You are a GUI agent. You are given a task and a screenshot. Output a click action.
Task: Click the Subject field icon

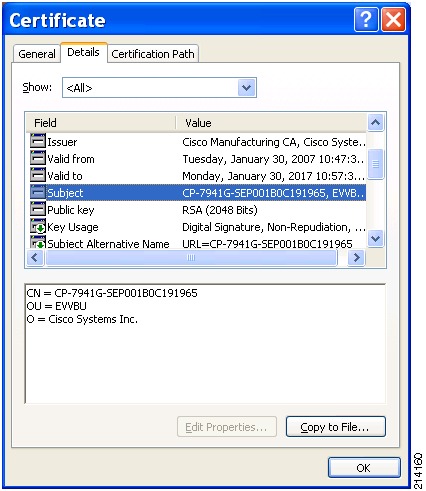38,192
